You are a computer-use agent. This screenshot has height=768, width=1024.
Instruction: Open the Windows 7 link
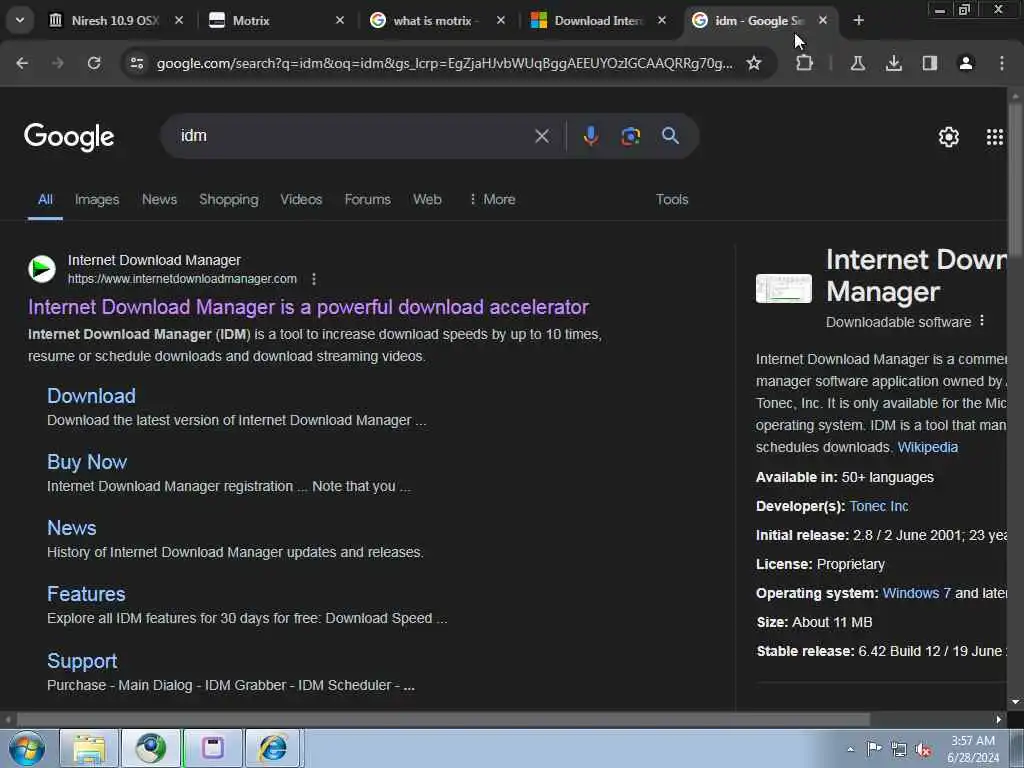click(x=916, y=593)
